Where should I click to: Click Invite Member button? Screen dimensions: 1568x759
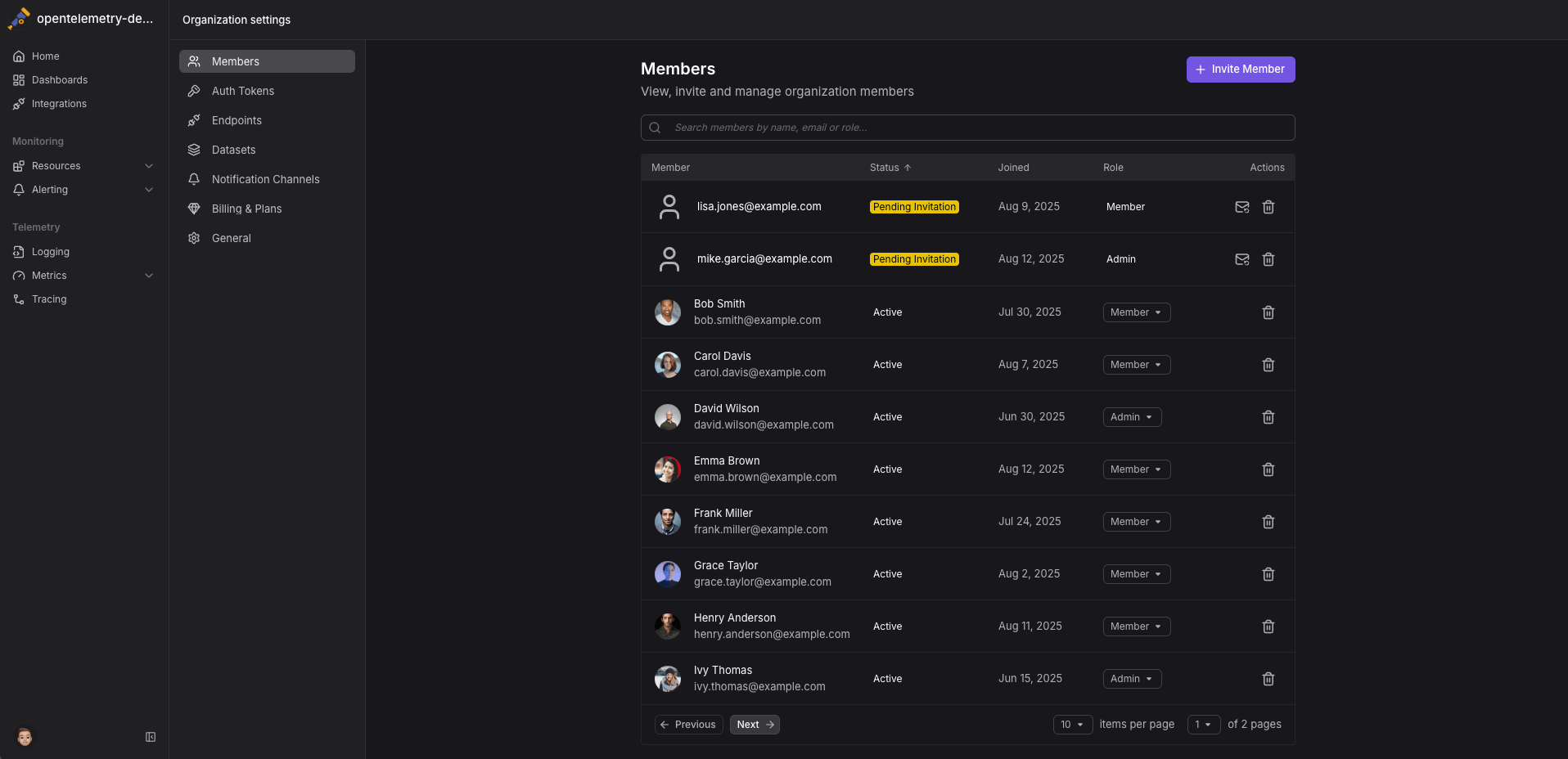[1240, 70]
